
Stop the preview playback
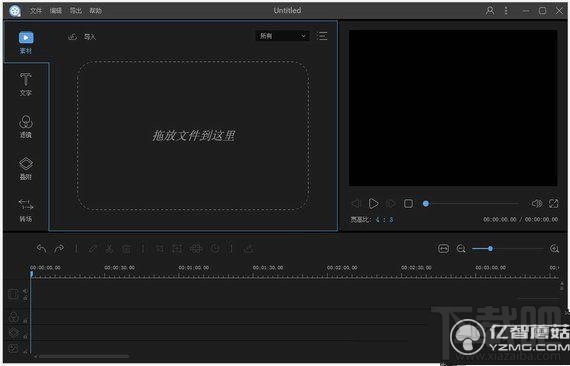[408, 204]
